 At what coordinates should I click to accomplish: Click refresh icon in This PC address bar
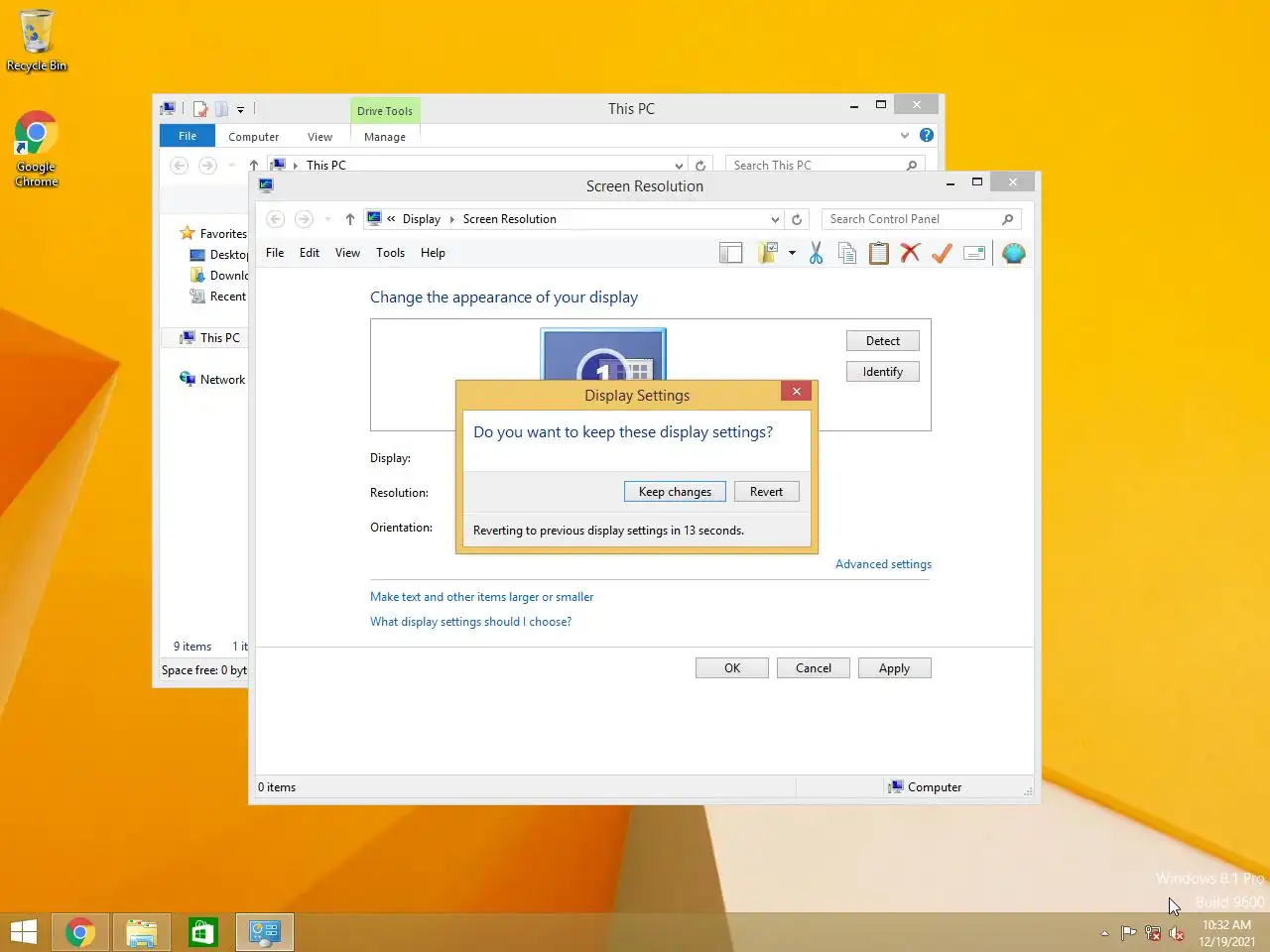coord(700,166)
